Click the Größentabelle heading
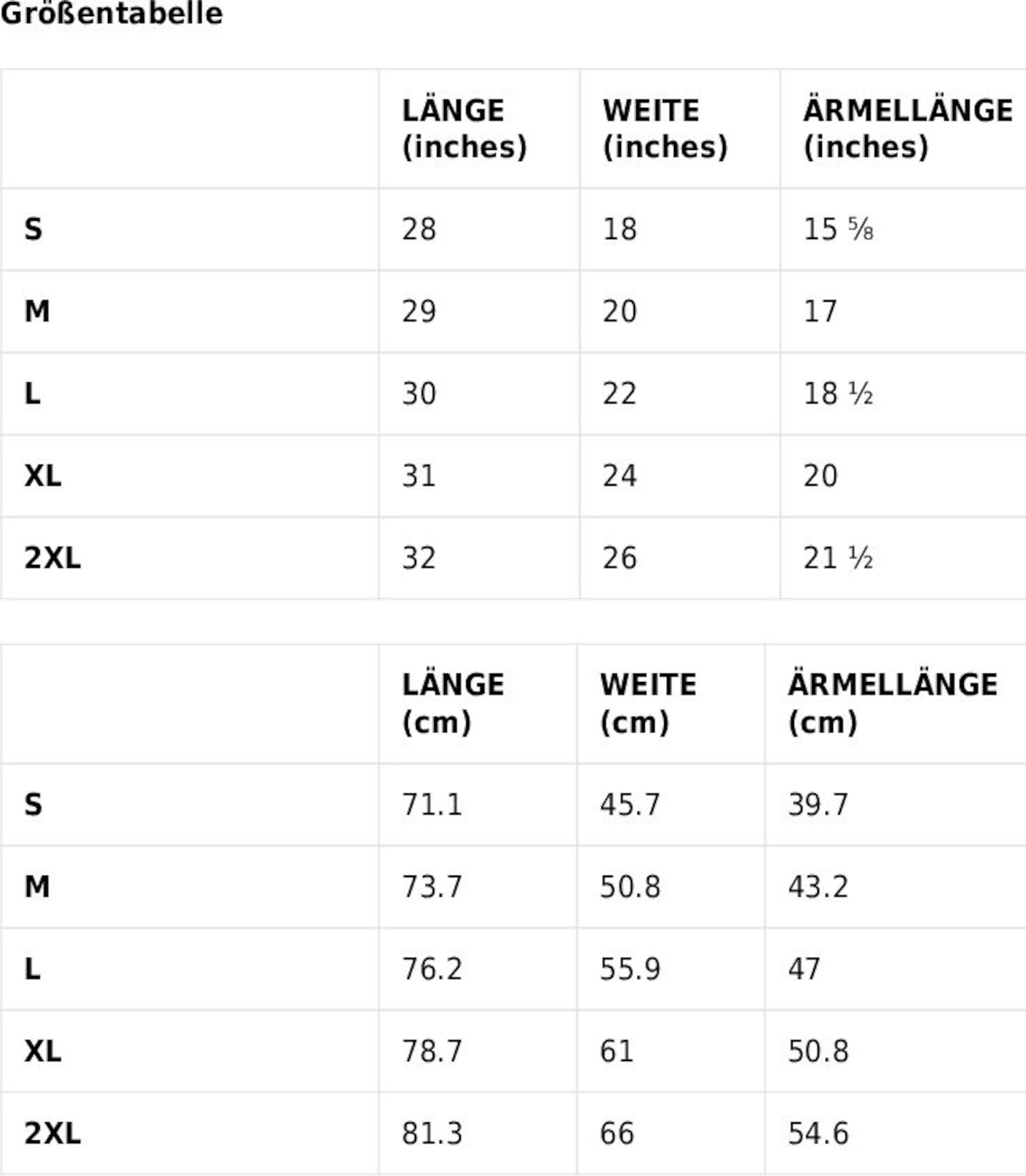This screenshot has height=1176, width=1026. point(112,14)
